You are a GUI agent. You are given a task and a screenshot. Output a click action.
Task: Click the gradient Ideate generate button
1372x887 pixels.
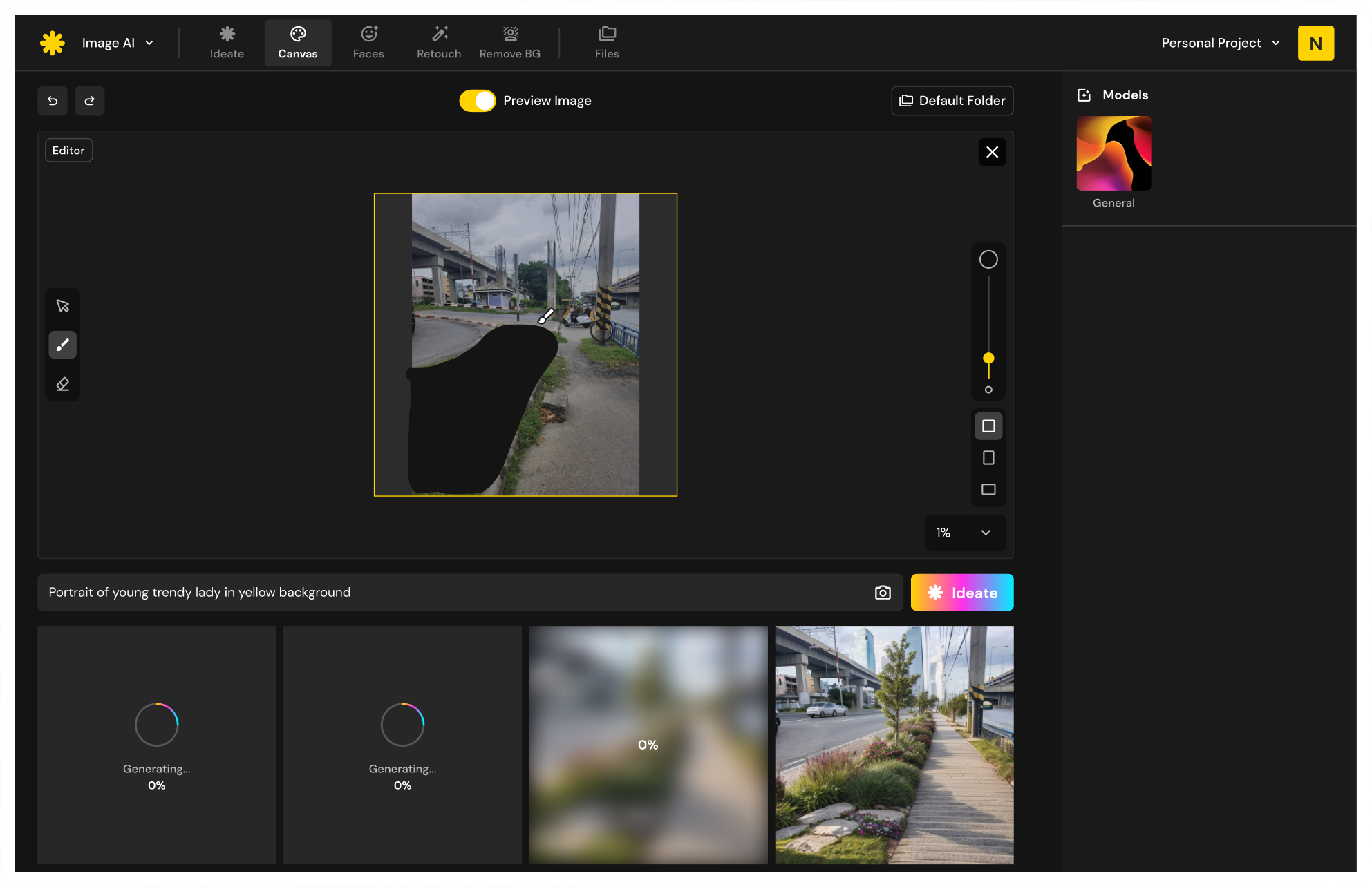coord(962,593)
